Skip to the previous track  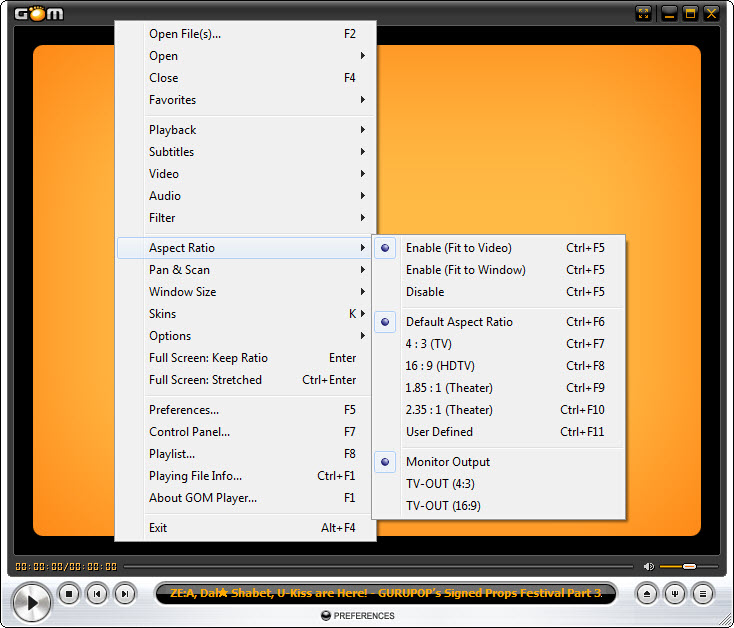click(97, 594)
